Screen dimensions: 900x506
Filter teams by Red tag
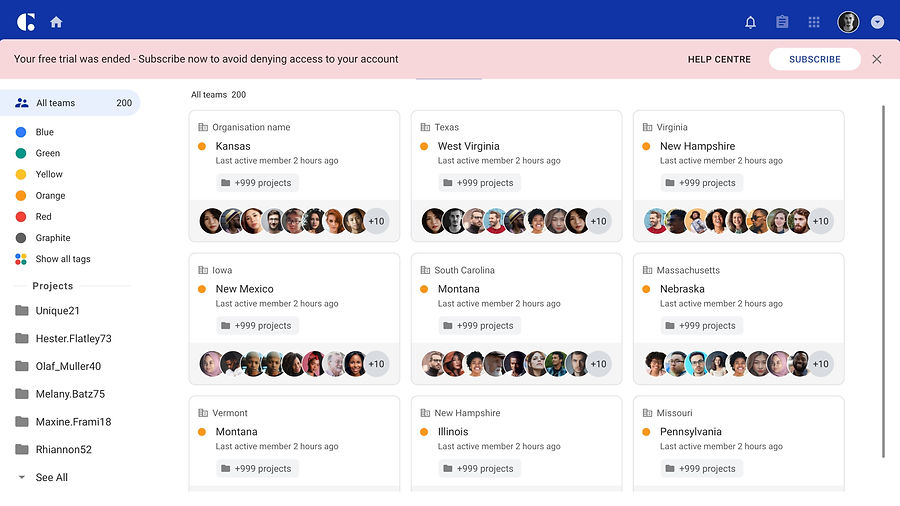tap(43, 217)
